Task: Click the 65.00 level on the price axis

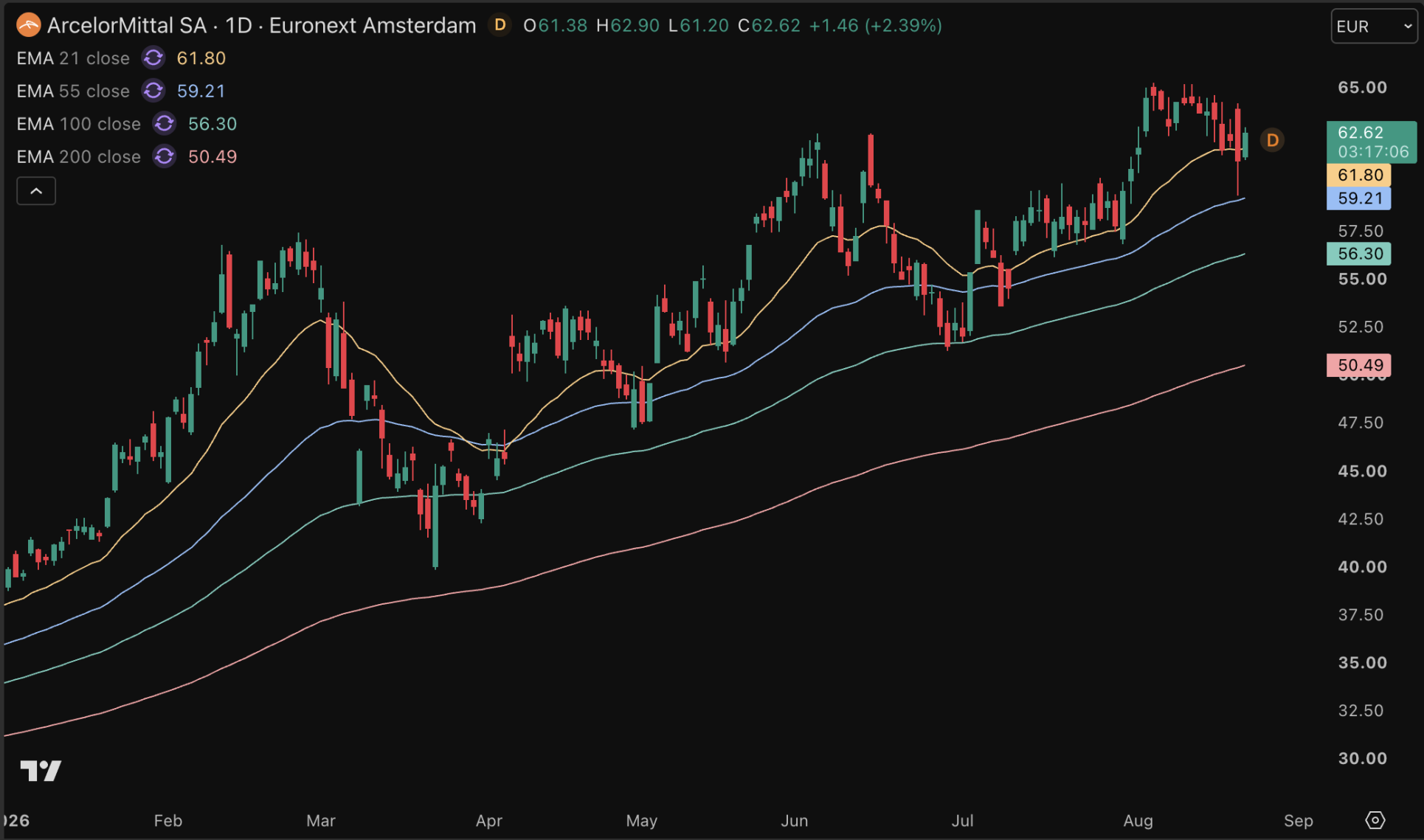Action: tap(1362, 88)
